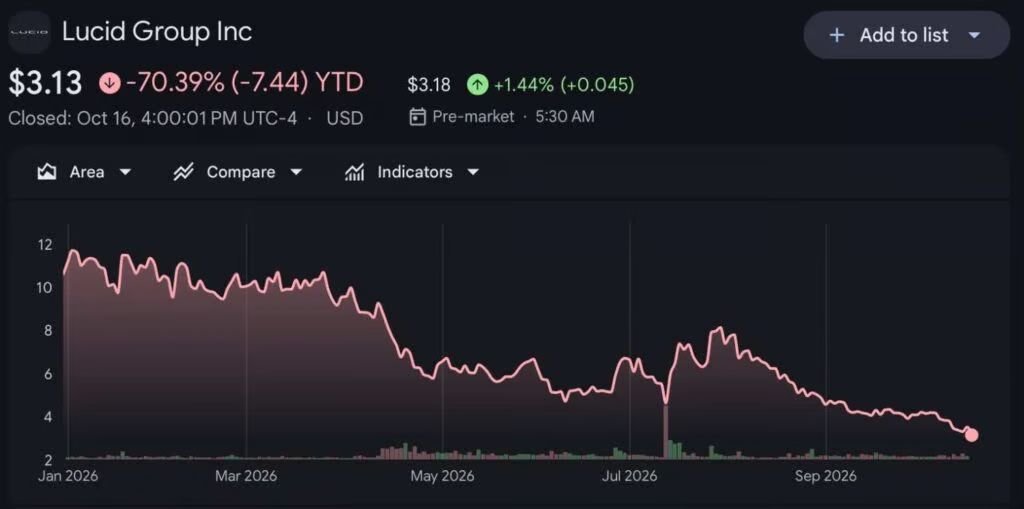Click the Compare lines icon
1024x509 pixels.
184,172
